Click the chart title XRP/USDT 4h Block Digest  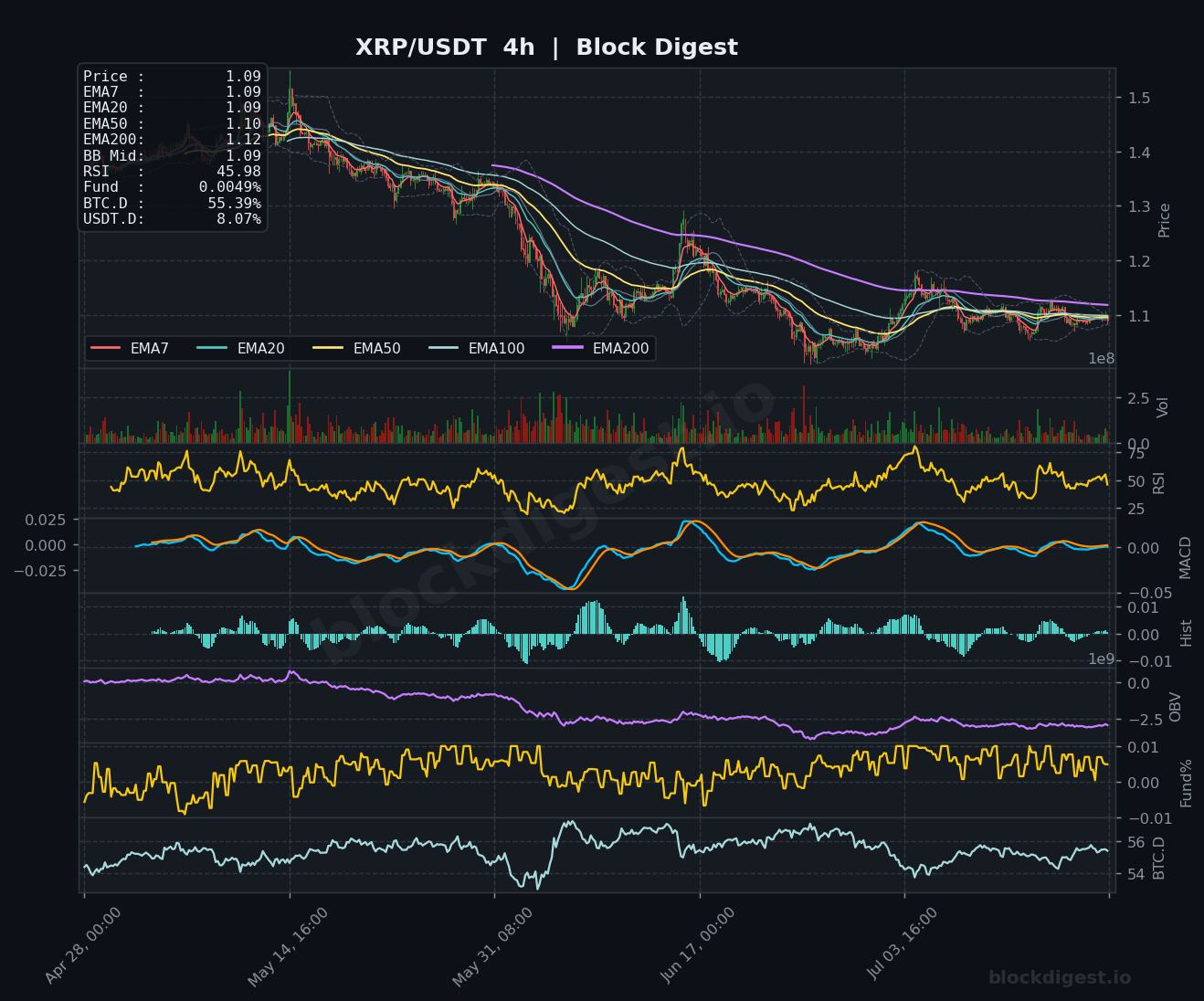546,47
